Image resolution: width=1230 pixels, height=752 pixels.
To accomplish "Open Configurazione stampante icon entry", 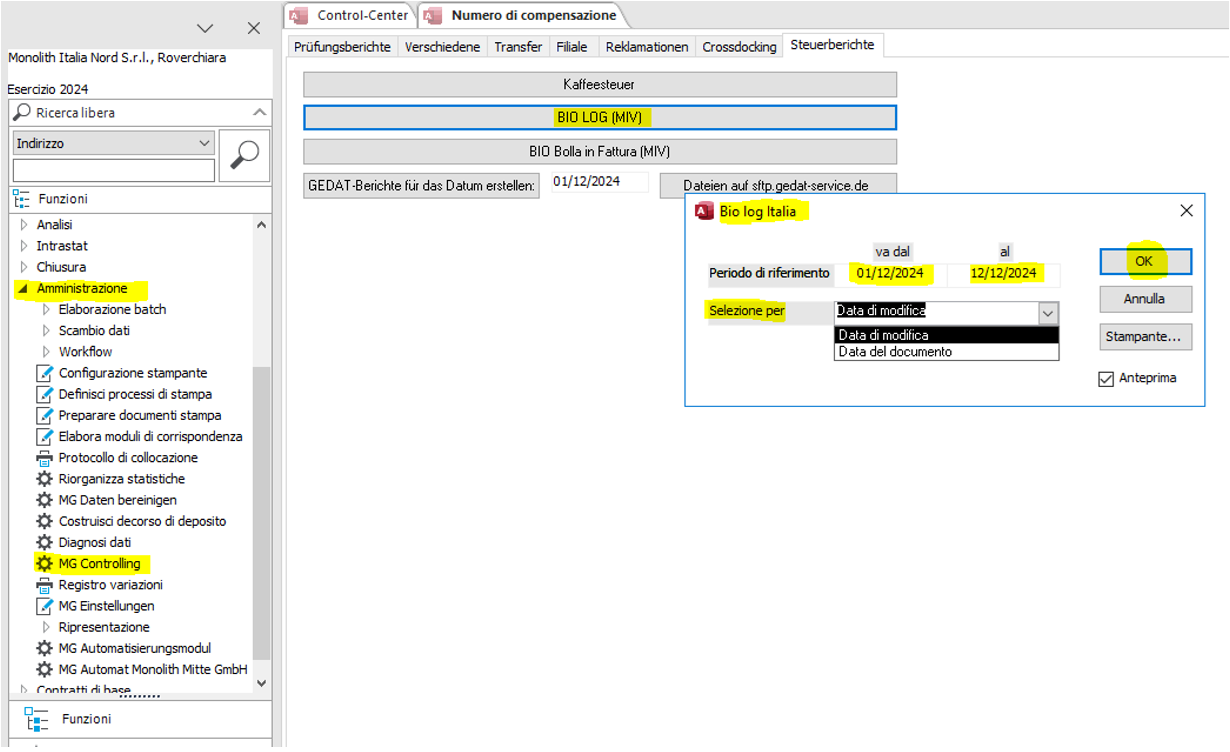I will pos(44,373).
